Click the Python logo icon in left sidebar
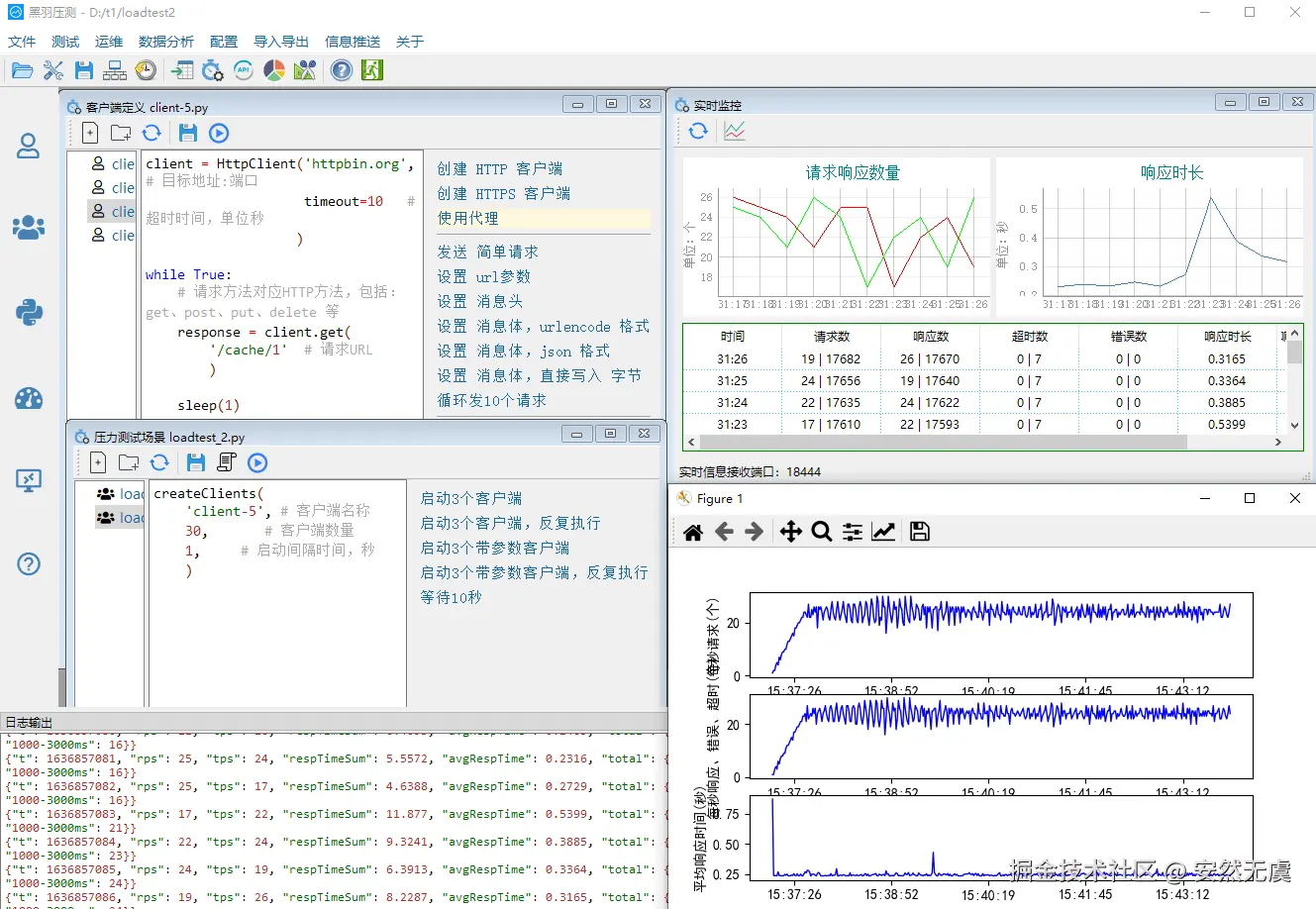 [29, 313]
